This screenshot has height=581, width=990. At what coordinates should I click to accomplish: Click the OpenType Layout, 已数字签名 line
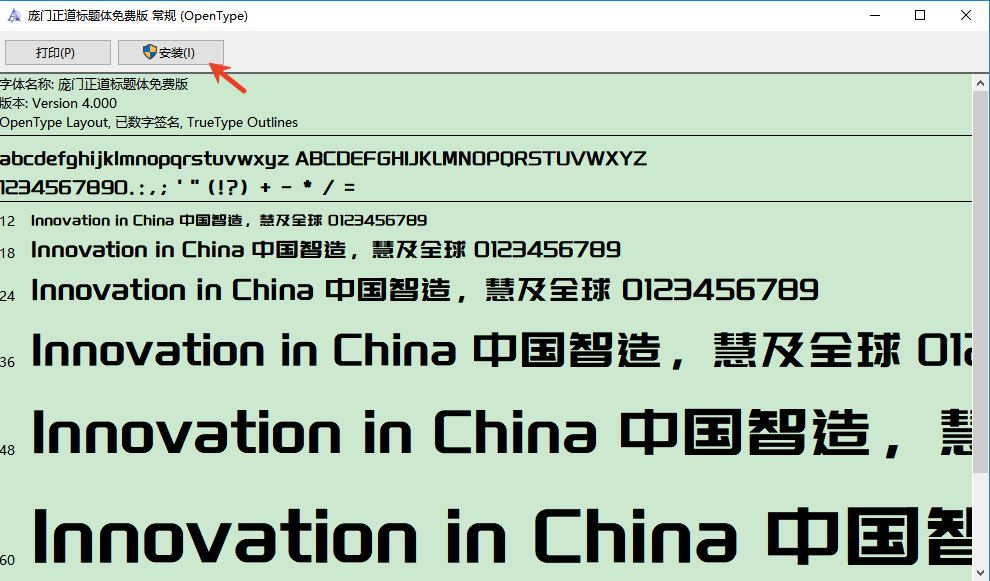point(149,122)
